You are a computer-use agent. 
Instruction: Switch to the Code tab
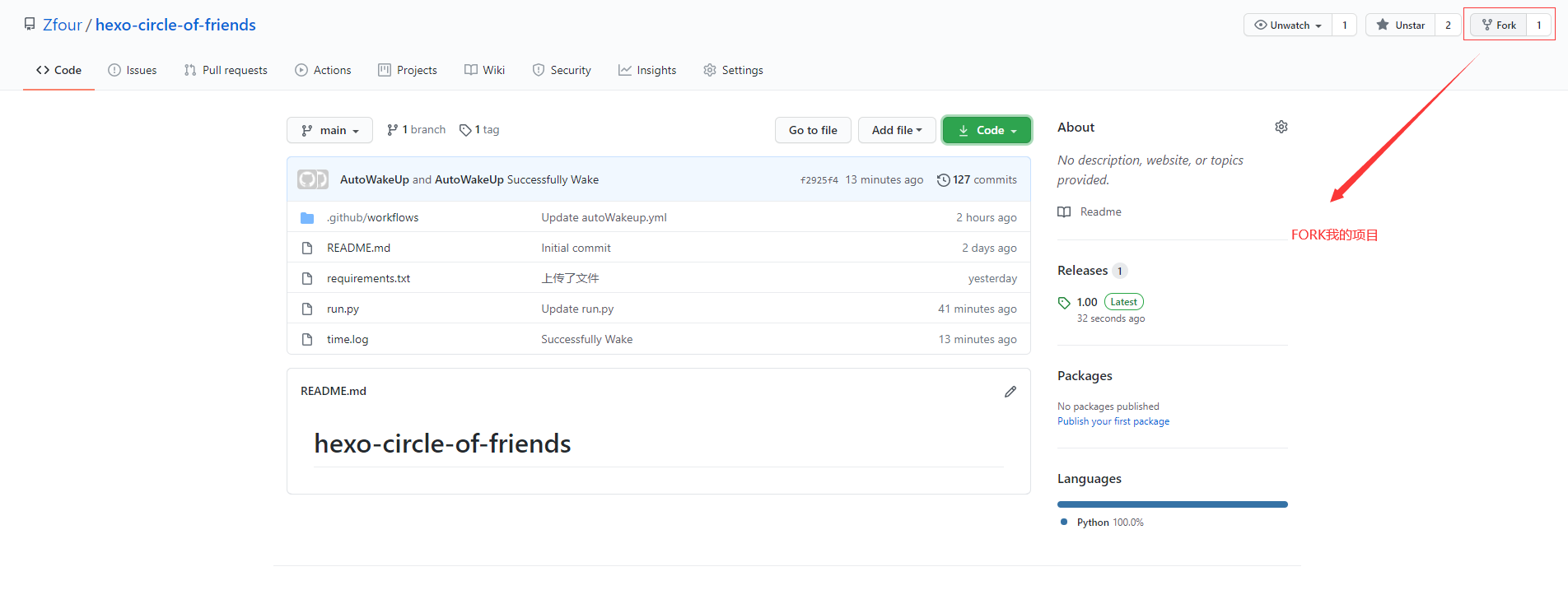[58, 70]
